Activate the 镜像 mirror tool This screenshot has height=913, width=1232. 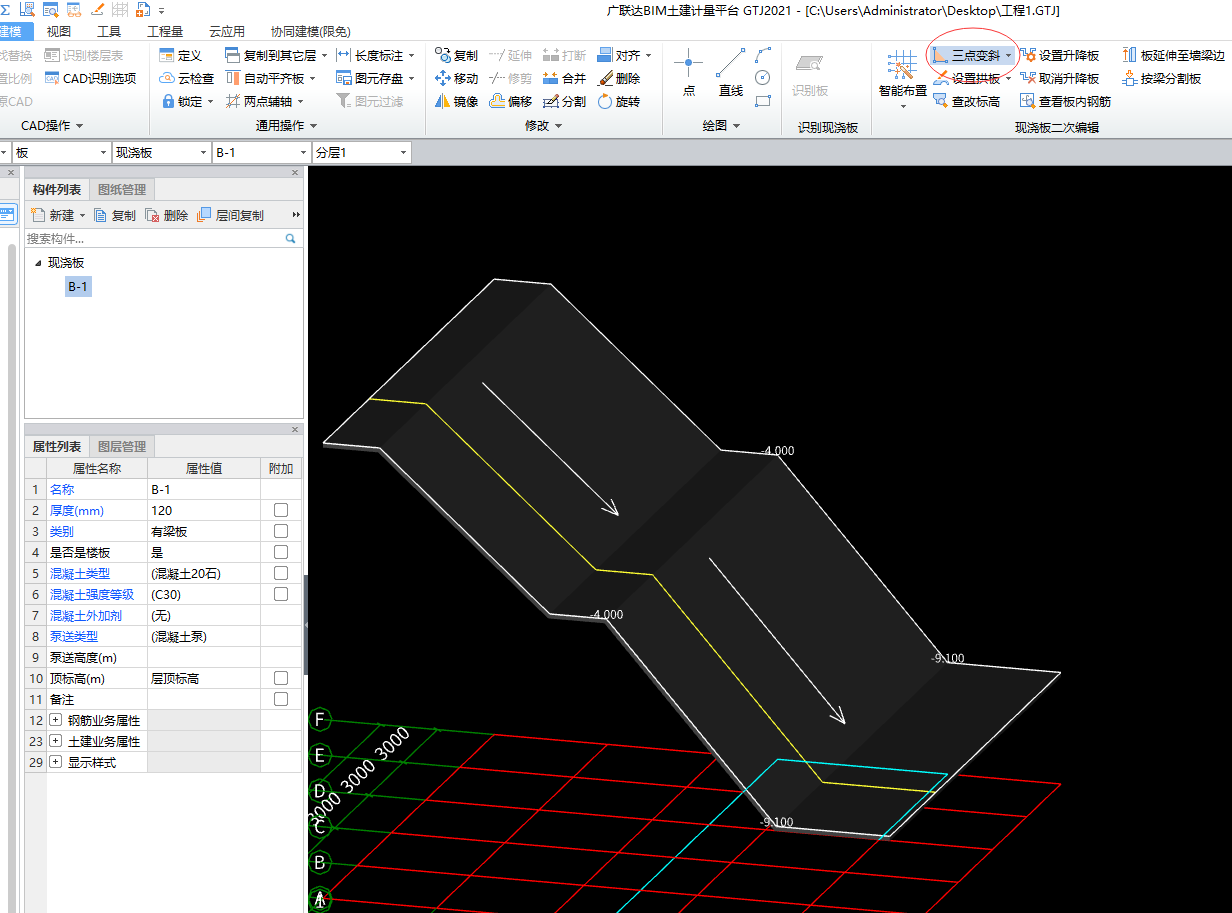[x=456, y=101]
